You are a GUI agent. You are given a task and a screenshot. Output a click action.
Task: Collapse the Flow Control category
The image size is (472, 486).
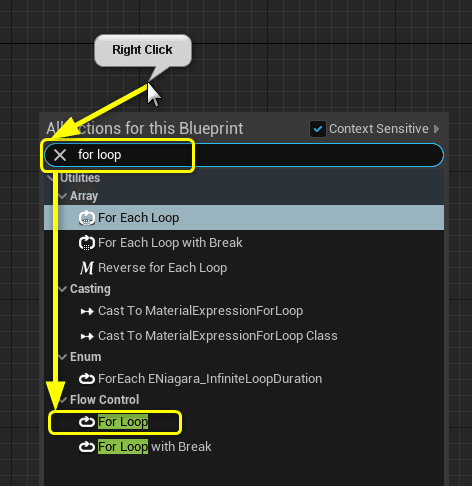coord(62,400)
